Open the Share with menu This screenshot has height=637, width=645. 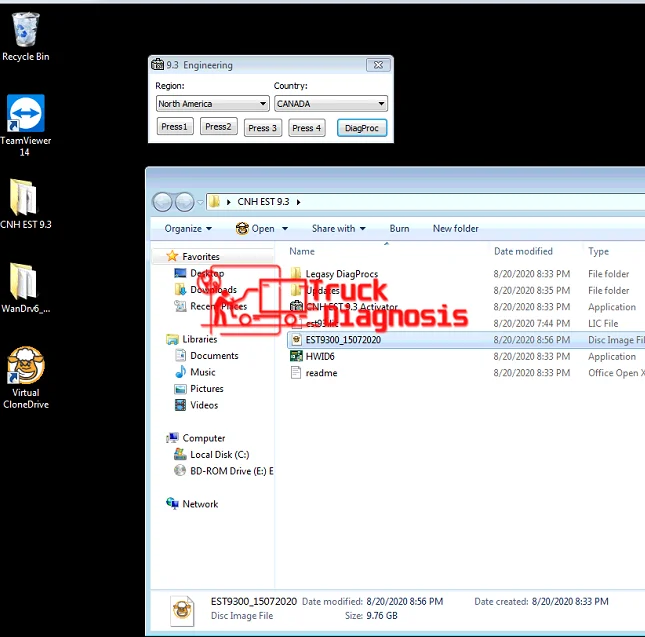pos(338,229)
